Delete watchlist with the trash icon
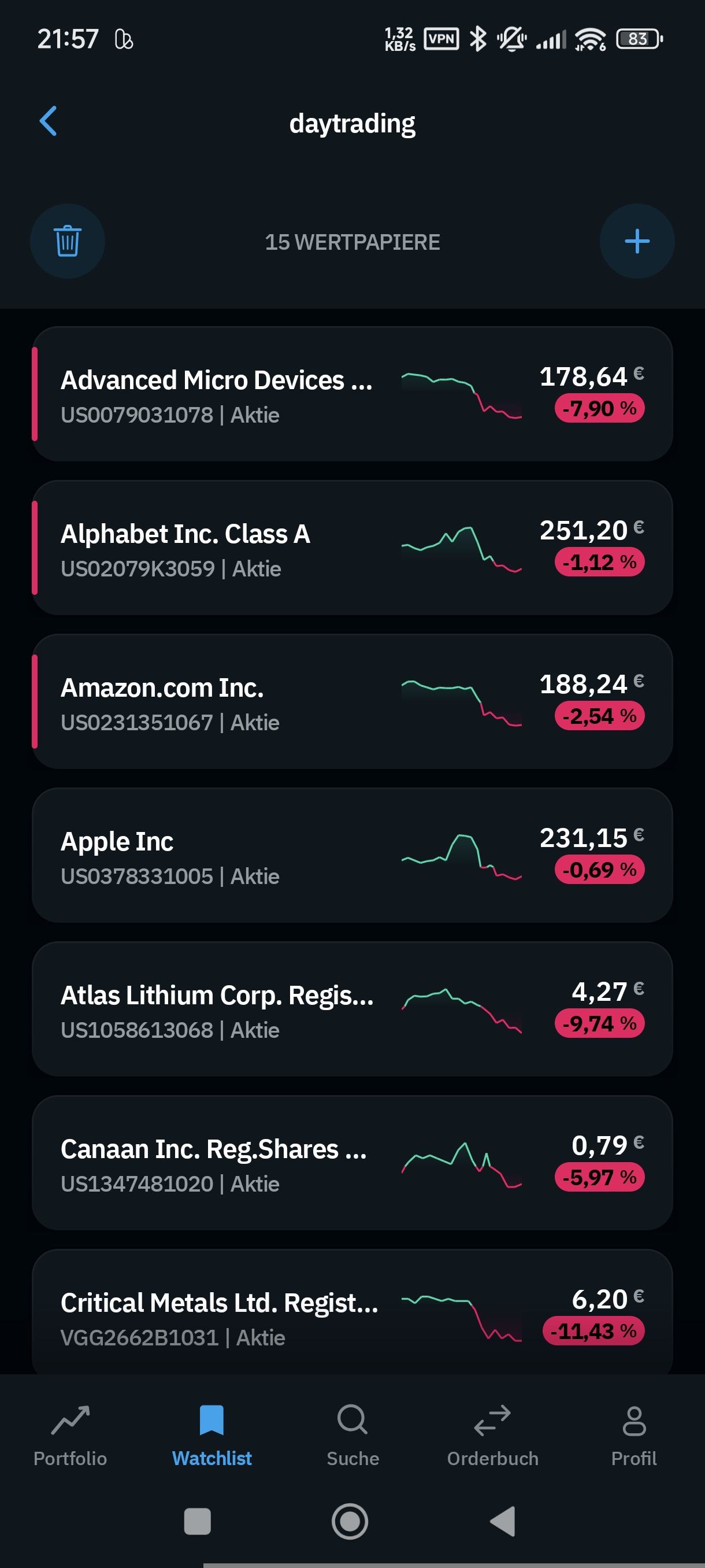Image resolution: width=705 pixels, height=1568 pixels. 68,241
